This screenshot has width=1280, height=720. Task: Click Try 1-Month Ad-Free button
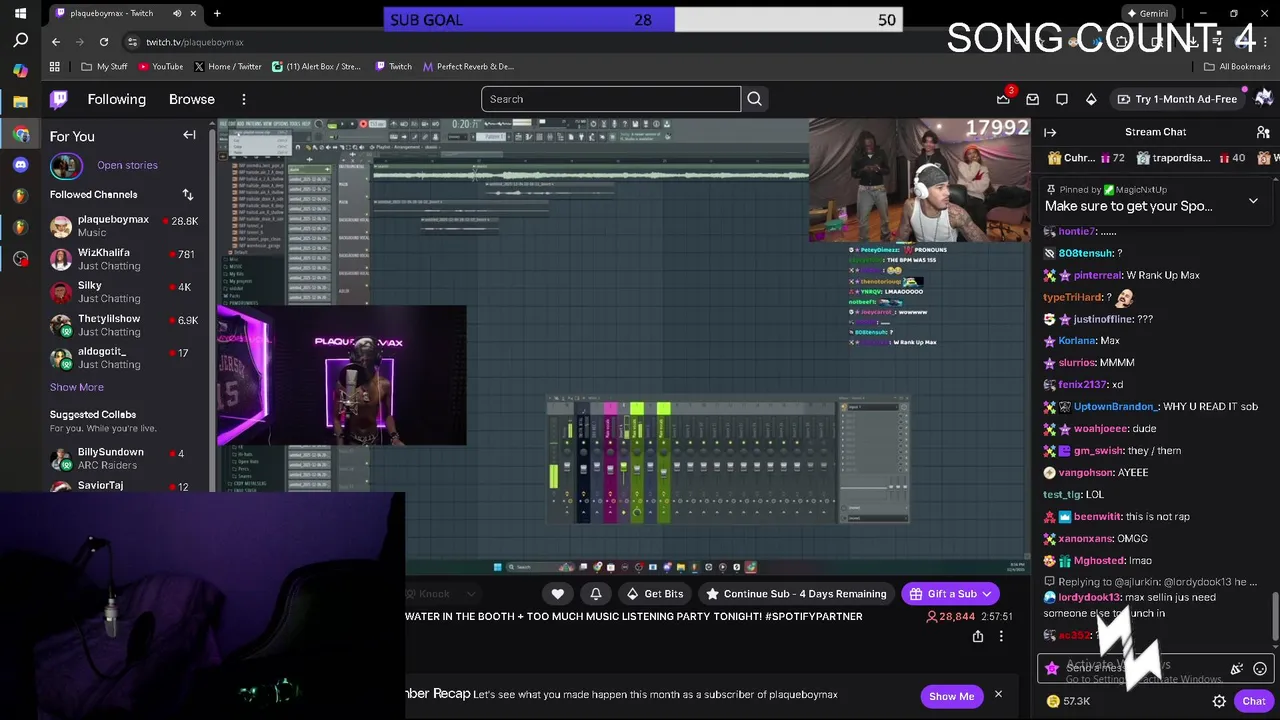point(1177,99)
